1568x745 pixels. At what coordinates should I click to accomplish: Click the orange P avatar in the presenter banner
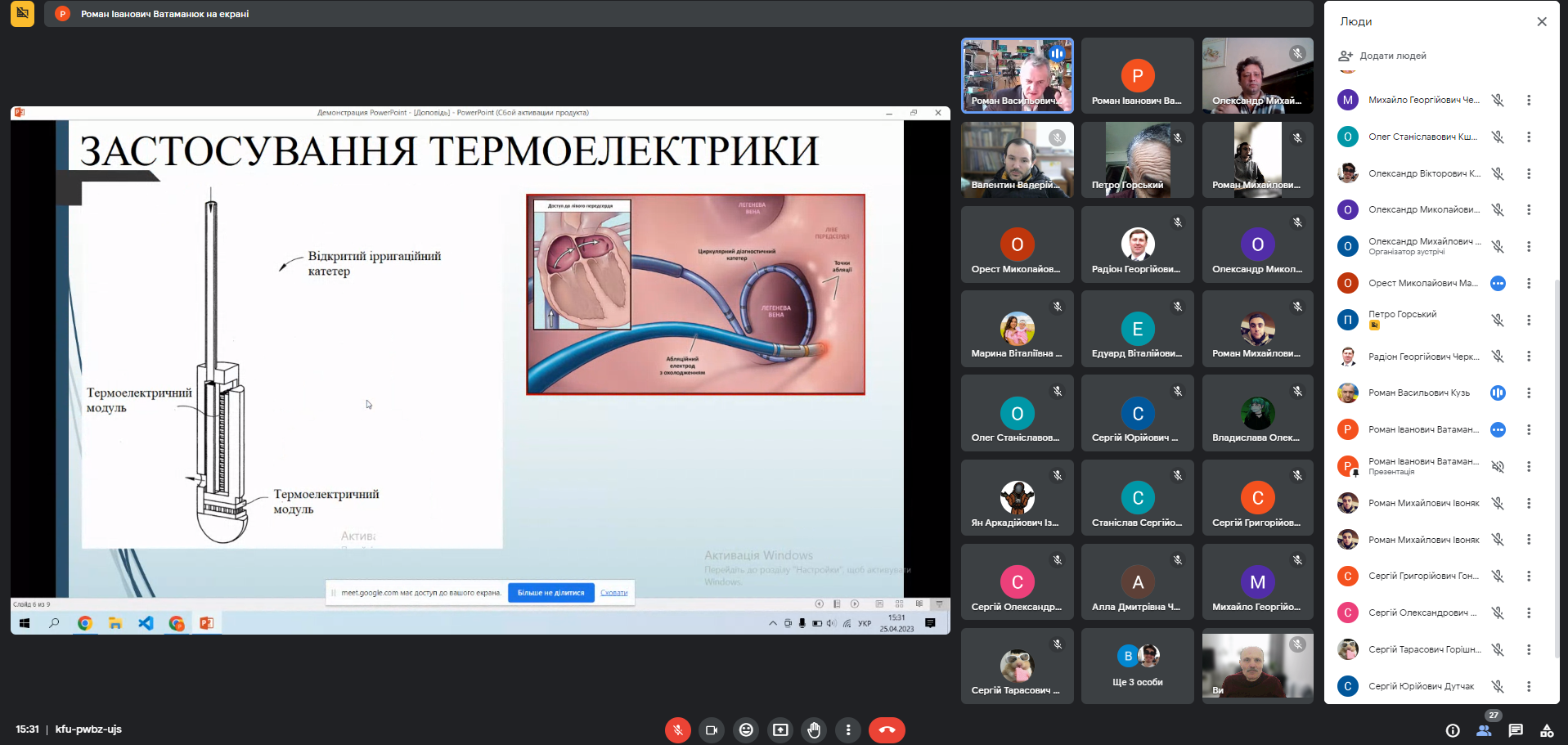tap(62, 14)
